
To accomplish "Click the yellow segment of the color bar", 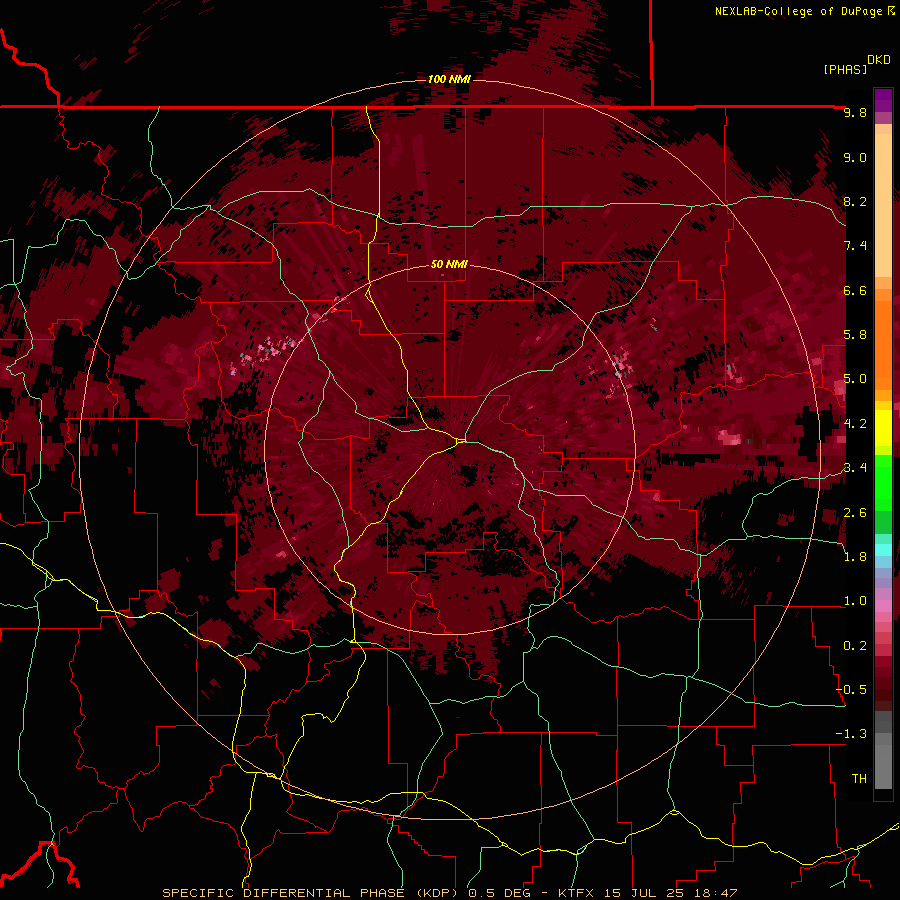I will coord(883,428).
